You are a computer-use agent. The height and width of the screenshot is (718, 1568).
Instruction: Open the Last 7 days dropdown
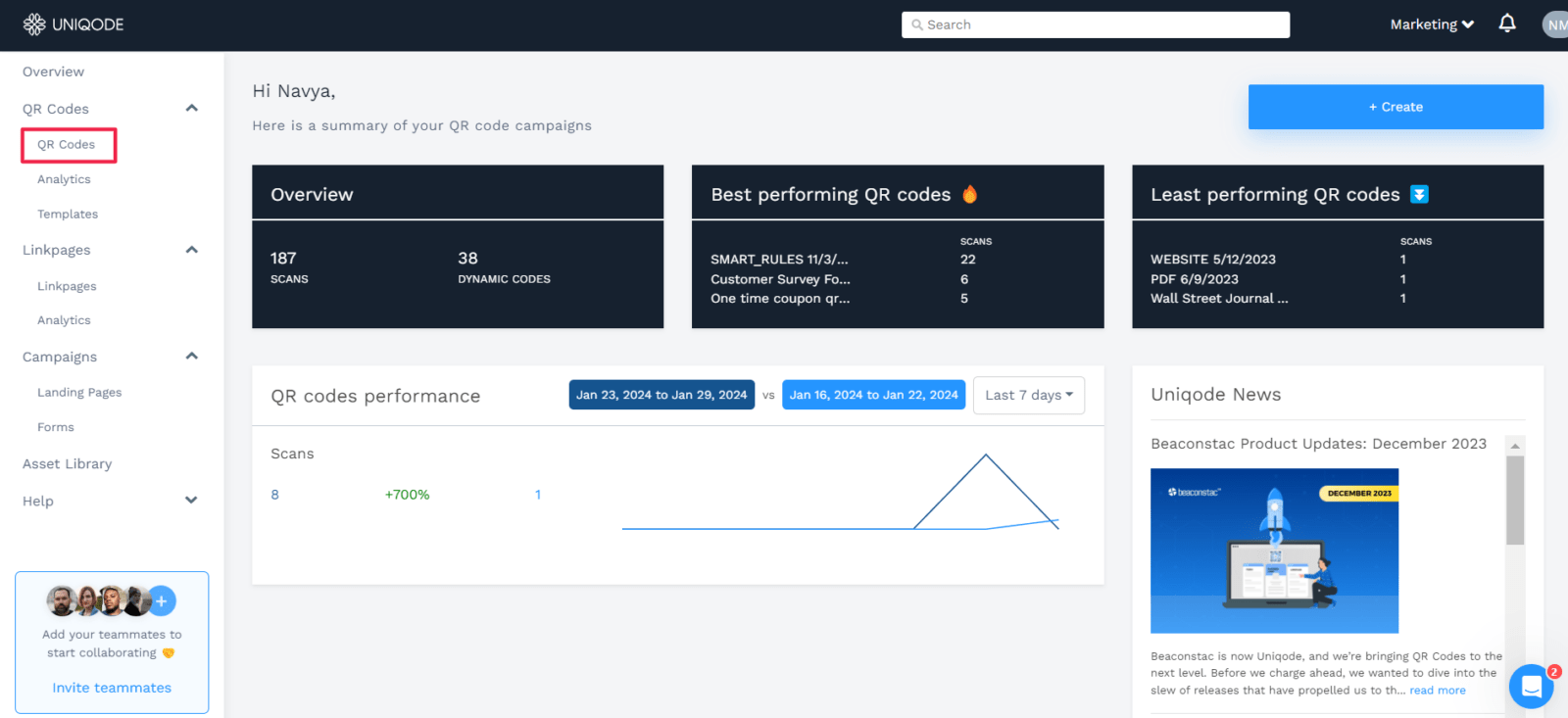click(x=1028, y=395)
